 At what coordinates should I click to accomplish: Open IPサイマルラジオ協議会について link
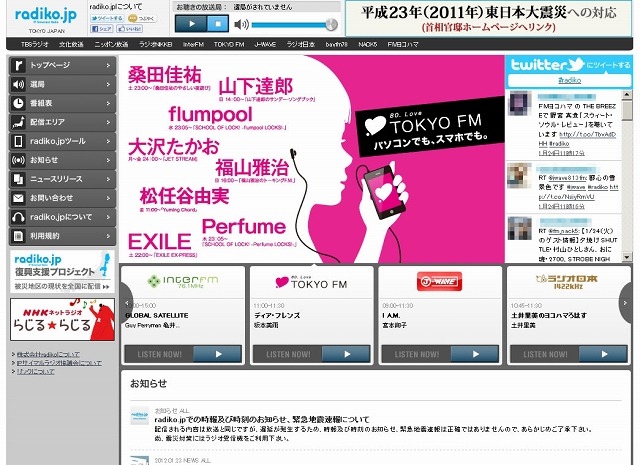(x=59, y=363)
